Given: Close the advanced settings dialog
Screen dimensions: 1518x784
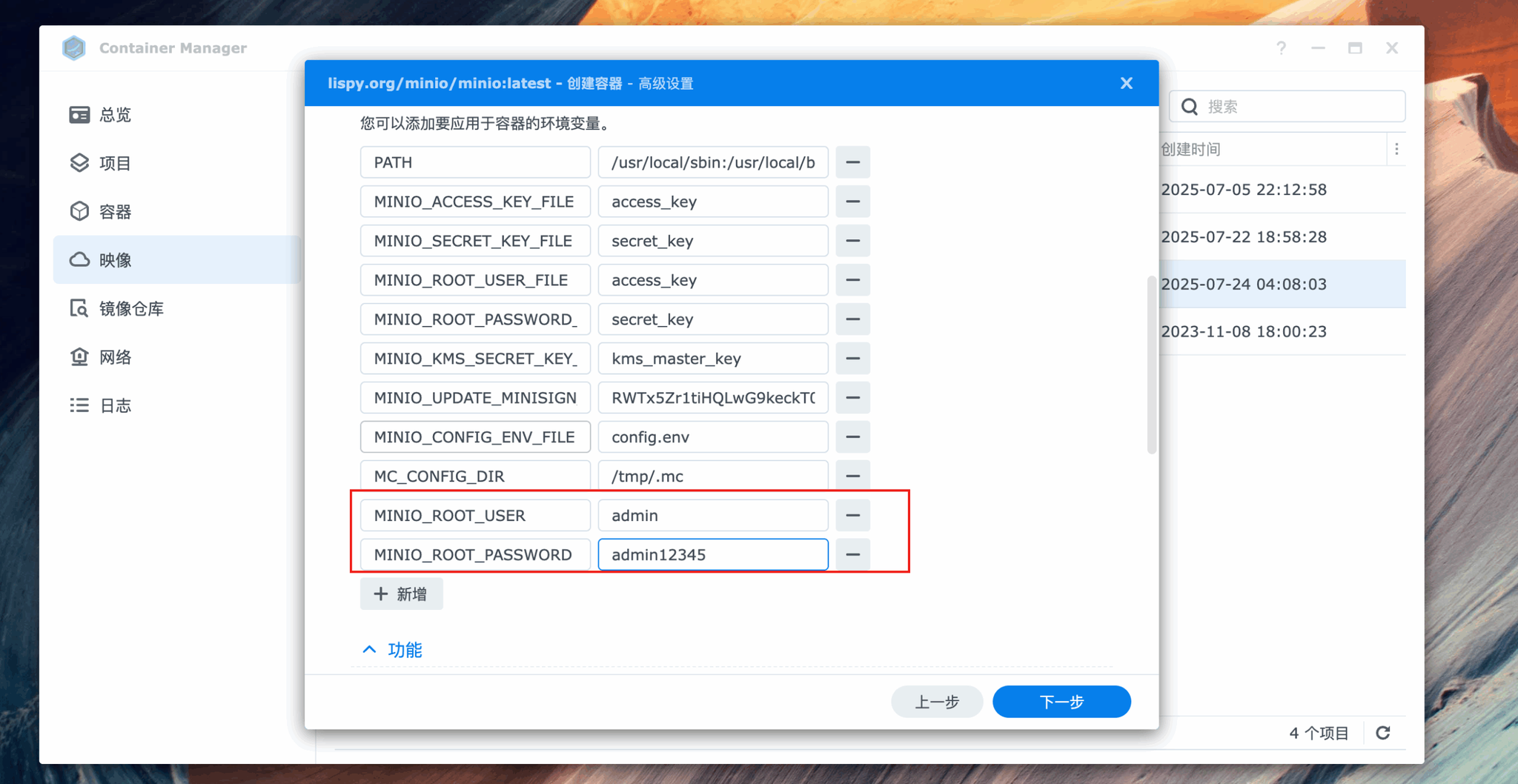Looking at the screenshot, I should tap(1126, 83).
